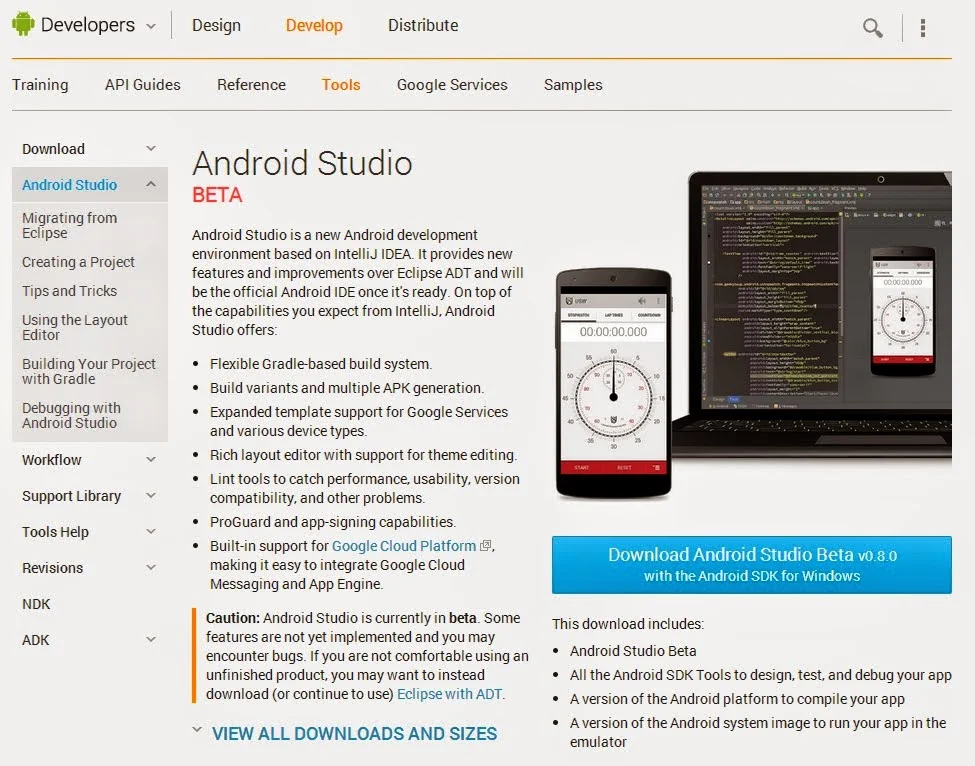Expand the Workflow section chevron
The height and width of the screenshot is (766, 975).
coord(150,459)
